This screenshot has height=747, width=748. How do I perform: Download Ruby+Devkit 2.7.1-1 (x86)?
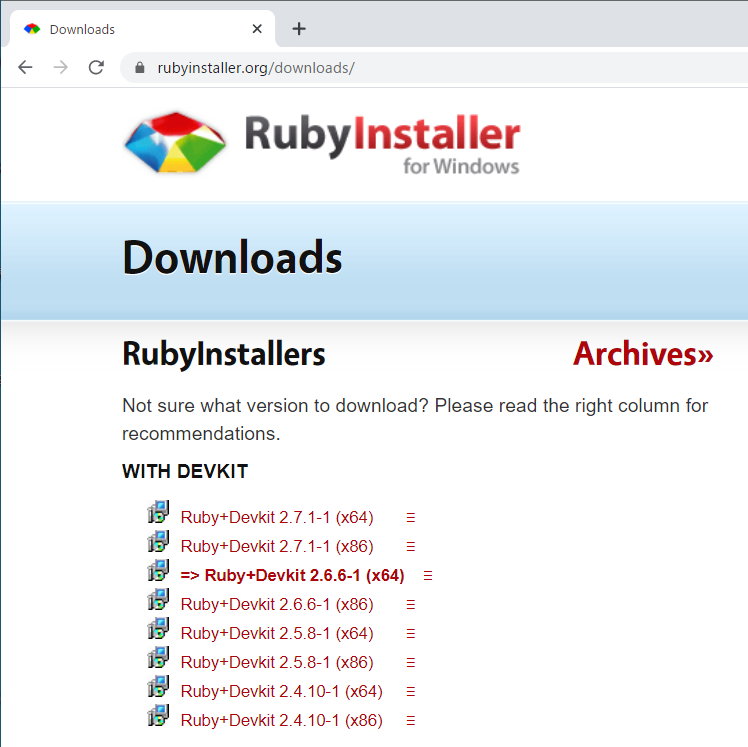pyautogui.click(x=276, y=547)
